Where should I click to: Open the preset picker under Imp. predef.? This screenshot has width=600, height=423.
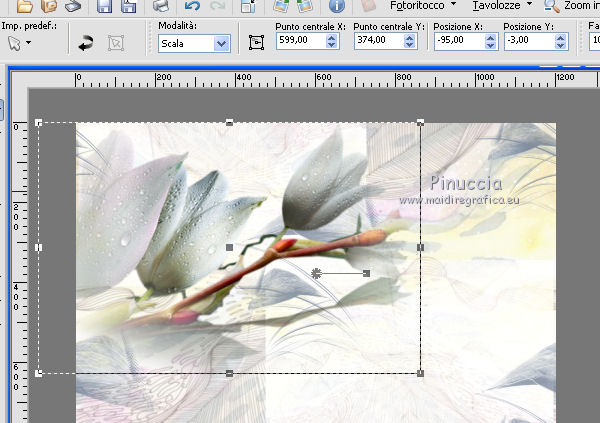19,43
